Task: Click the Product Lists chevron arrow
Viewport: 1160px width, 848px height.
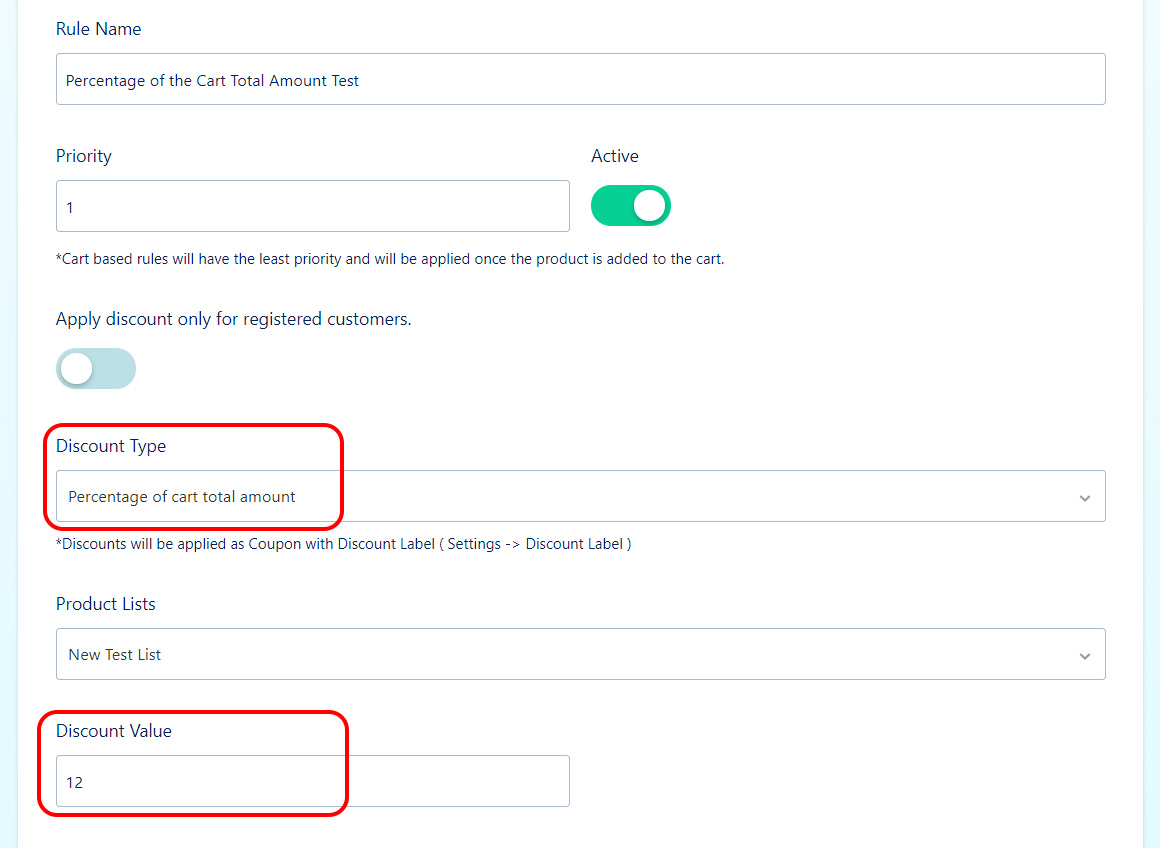Action: point(1085,656)
